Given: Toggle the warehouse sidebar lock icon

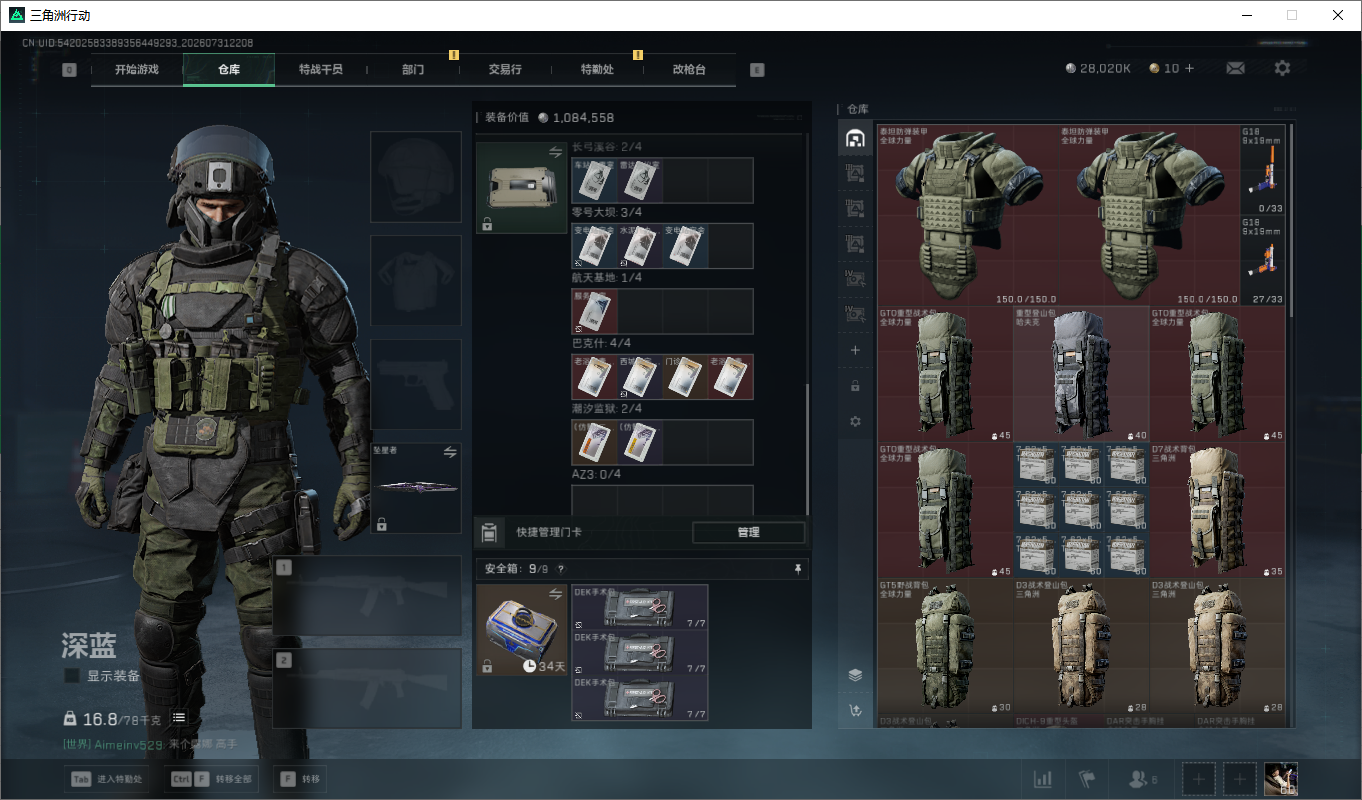Looking at the screenshot, I should point(855,386).
